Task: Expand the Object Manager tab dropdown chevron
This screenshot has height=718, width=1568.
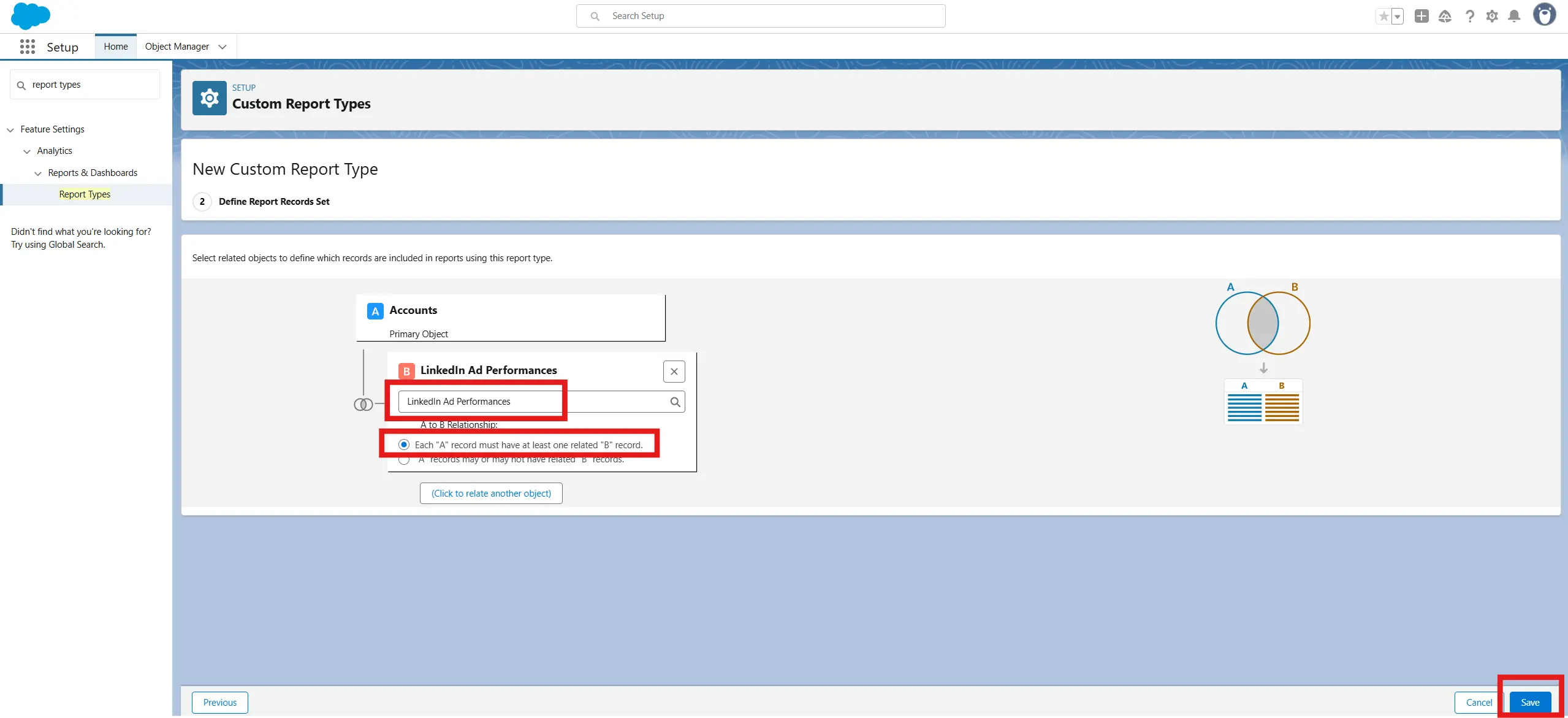Action: point(223,47)
